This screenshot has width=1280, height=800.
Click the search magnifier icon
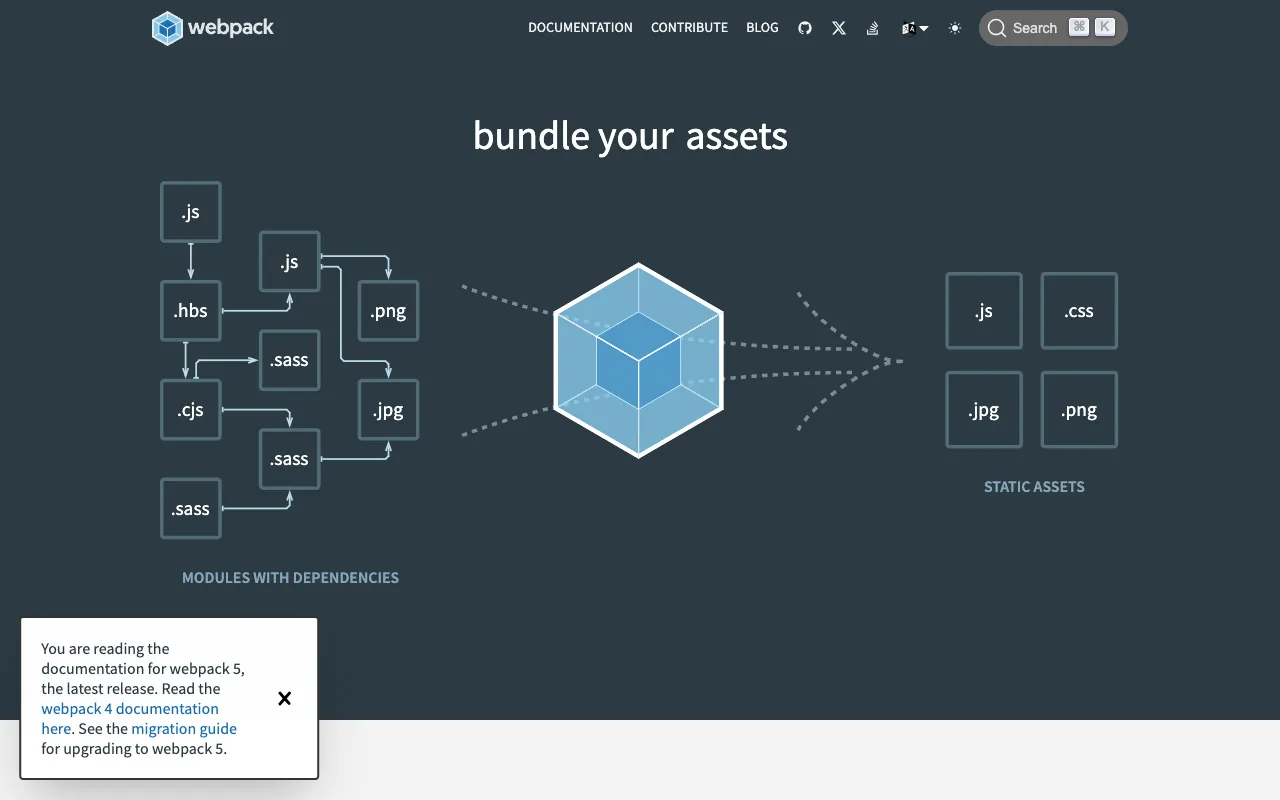point(997,28)
